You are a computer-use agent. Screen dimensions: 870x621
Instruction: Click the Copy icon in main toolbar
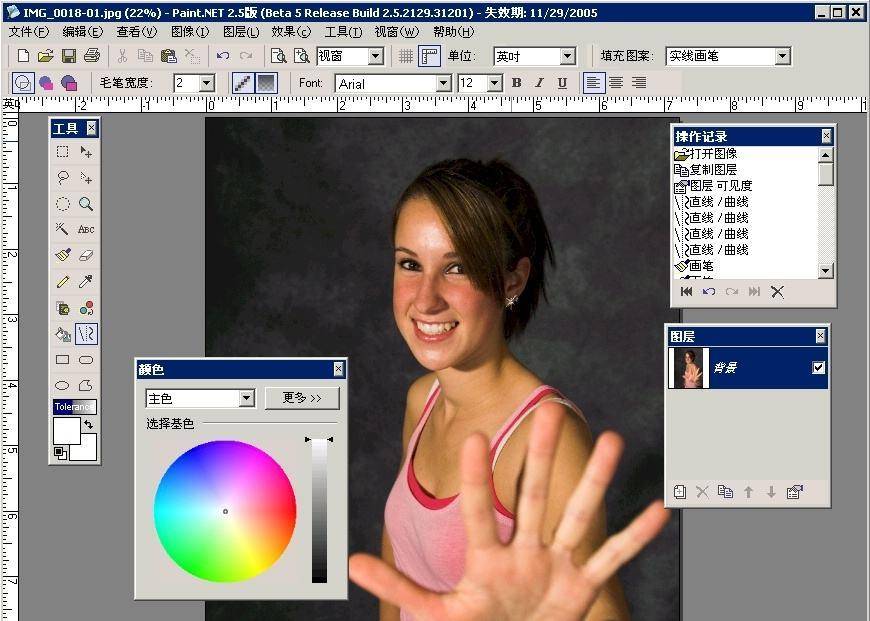[x=145, y=56]
